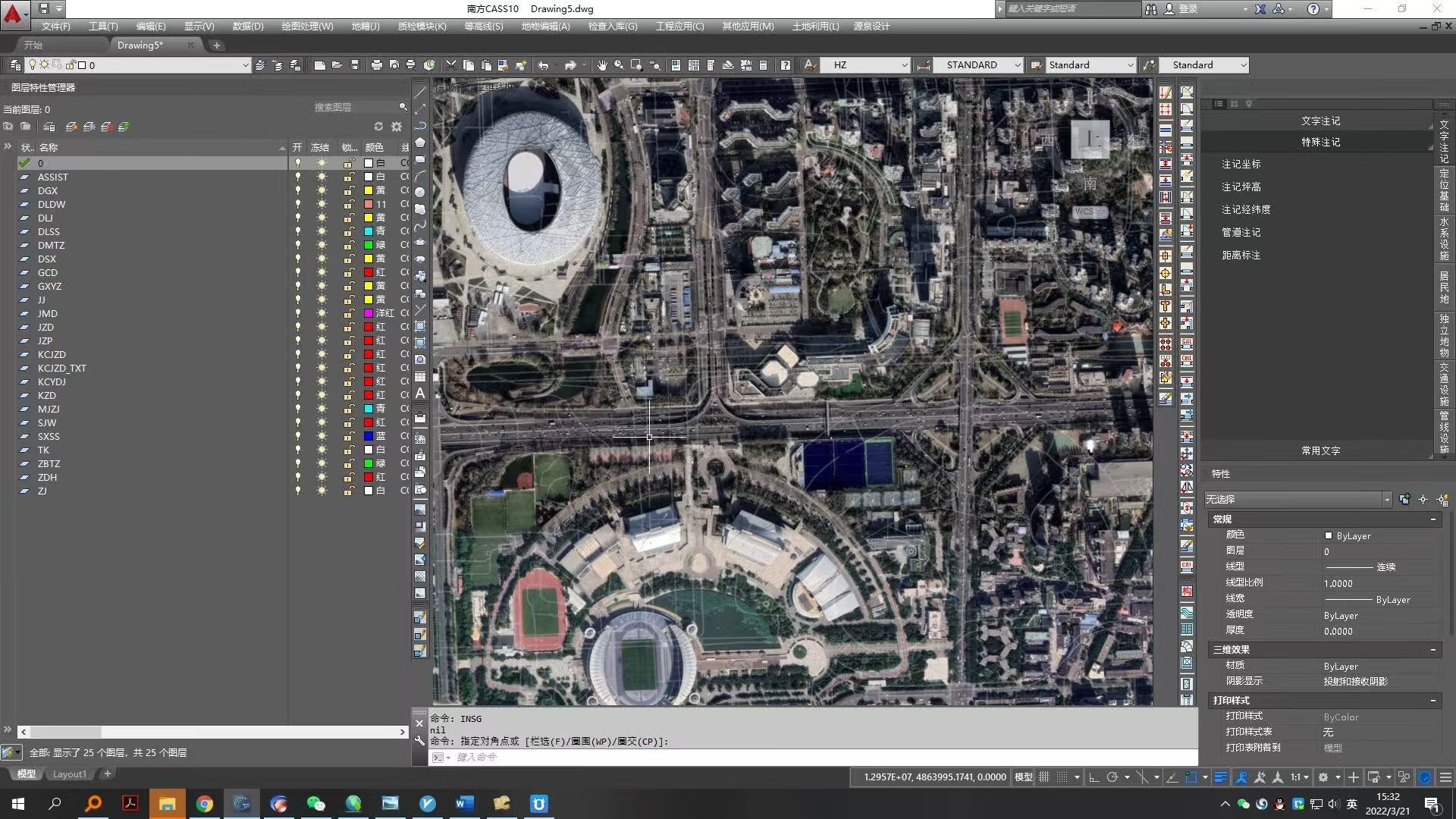This screenshot has width=1456, height=819.
Task: Click the Cut scissors icon
Action: (451, 65)
